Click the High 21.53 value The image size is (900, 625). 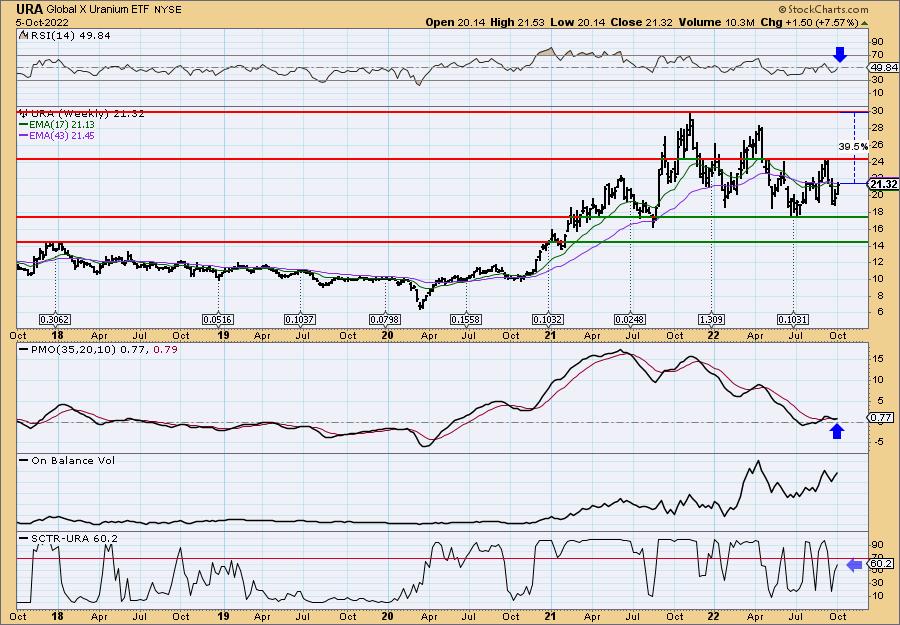pyautogui.click(x=517, y=22)
